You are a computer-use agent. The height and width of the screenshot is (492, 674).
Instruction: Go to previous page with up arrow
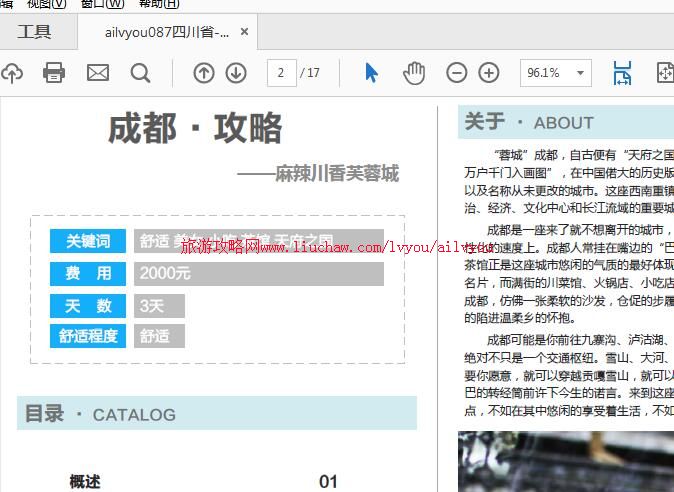(x=203, y=72)
